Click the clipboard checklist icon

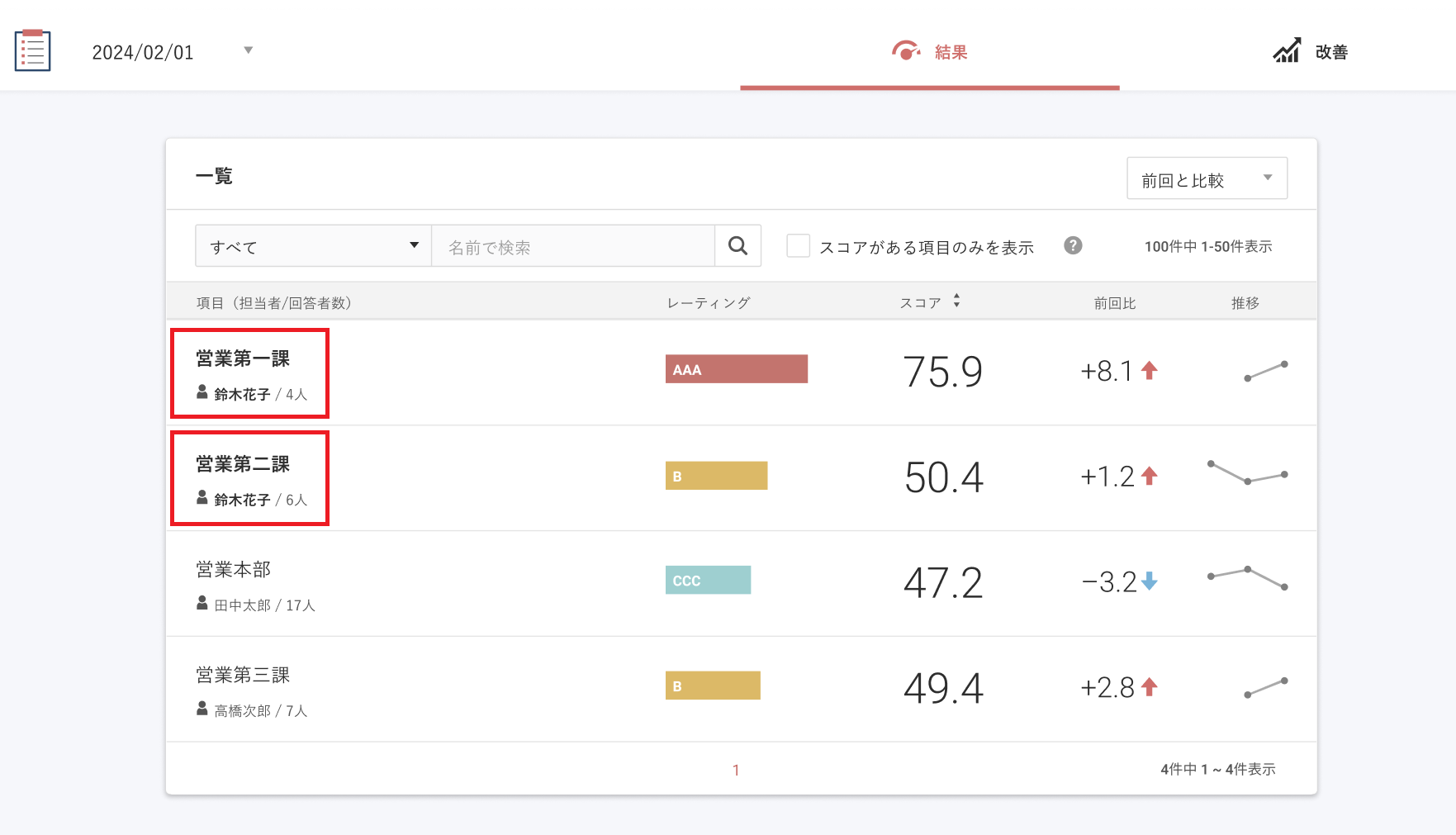coord(33,50)
